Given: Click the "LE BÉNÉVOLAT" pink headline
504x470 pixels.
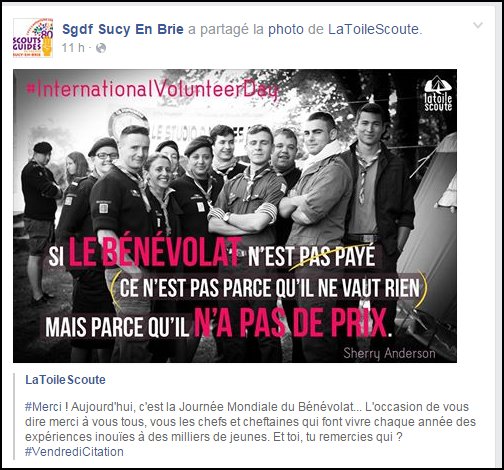Looking at the screenshot, I should pos(155,252).
